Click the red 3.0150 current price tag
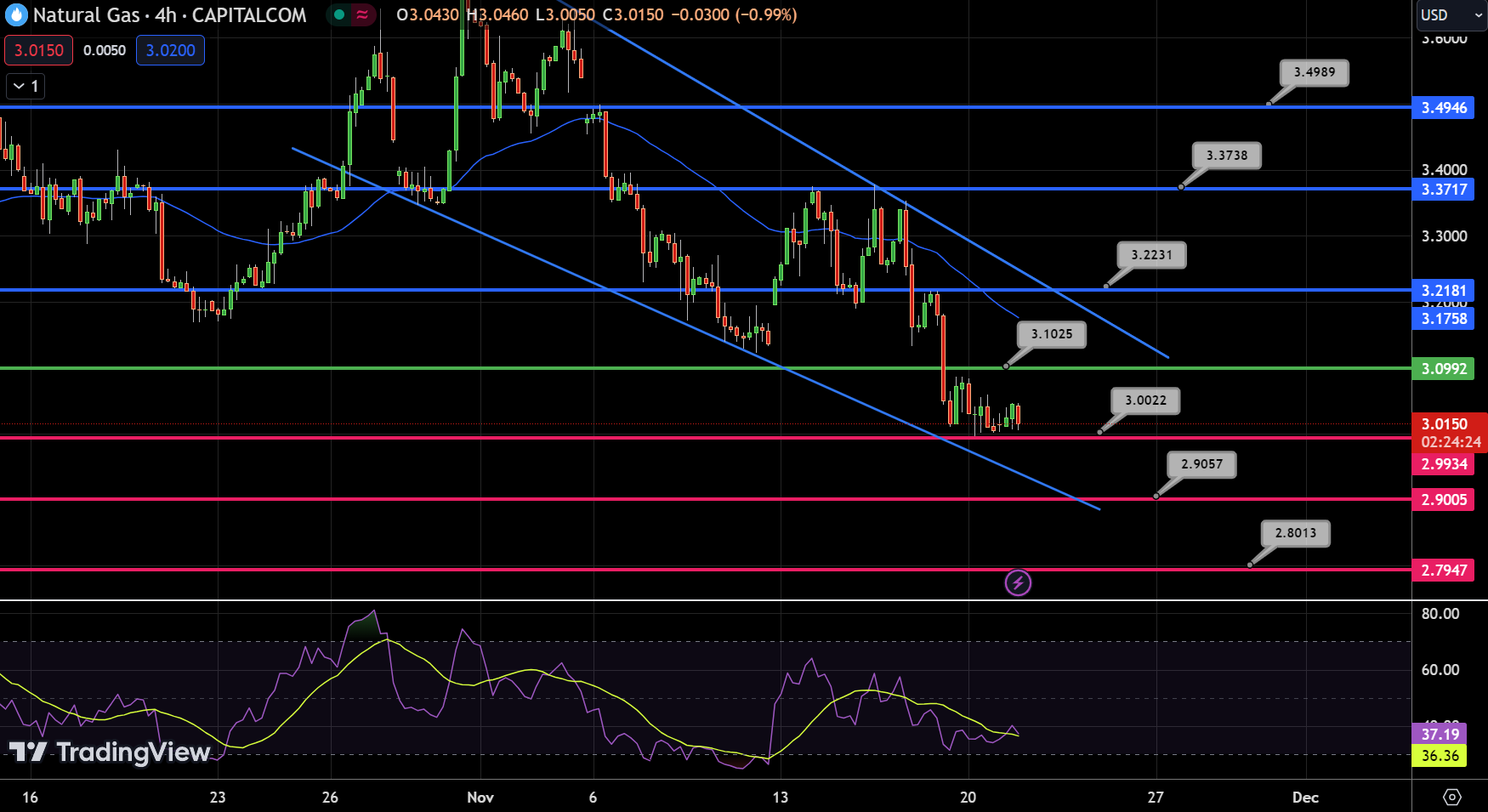The width and height of the screenshot is (1488, 812). point(1449,432)
